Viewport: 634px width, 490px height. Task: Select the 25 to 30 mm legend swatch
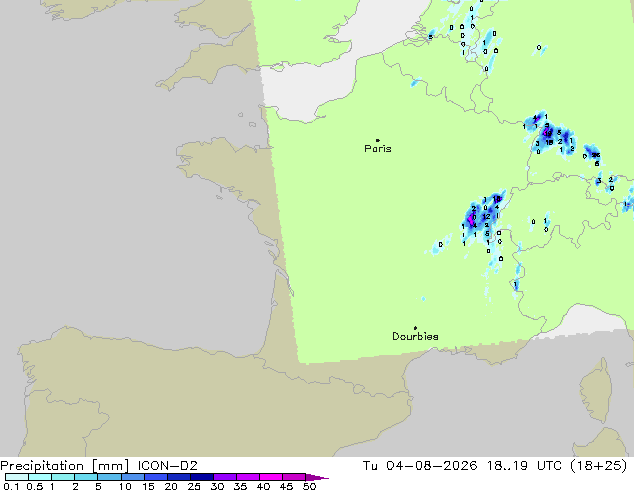tap(202, 477)
